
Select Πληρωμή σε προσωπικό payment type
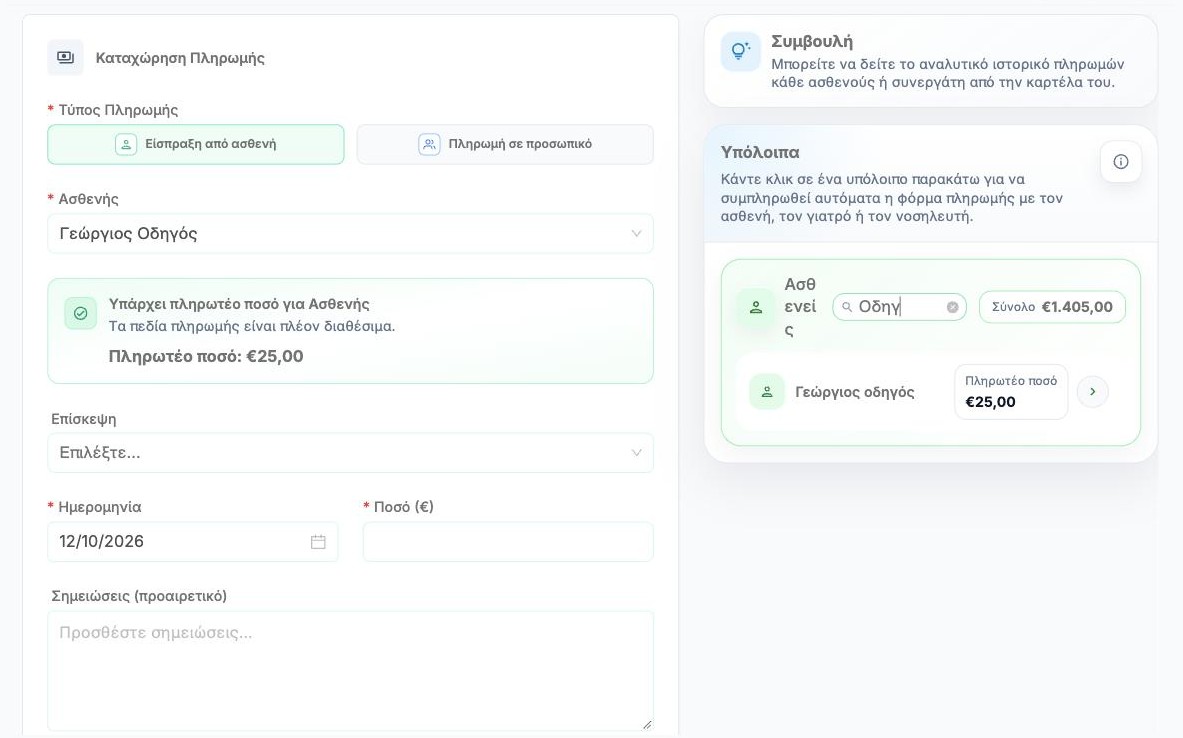point(505,144)
